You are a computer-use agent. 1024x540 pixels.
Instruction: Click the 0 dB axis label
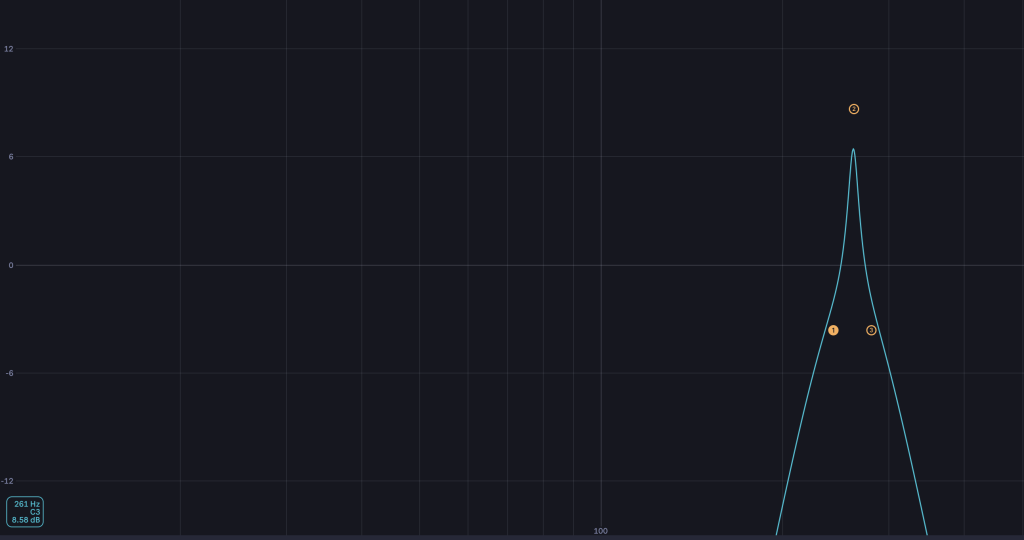[x=10, y=265]
